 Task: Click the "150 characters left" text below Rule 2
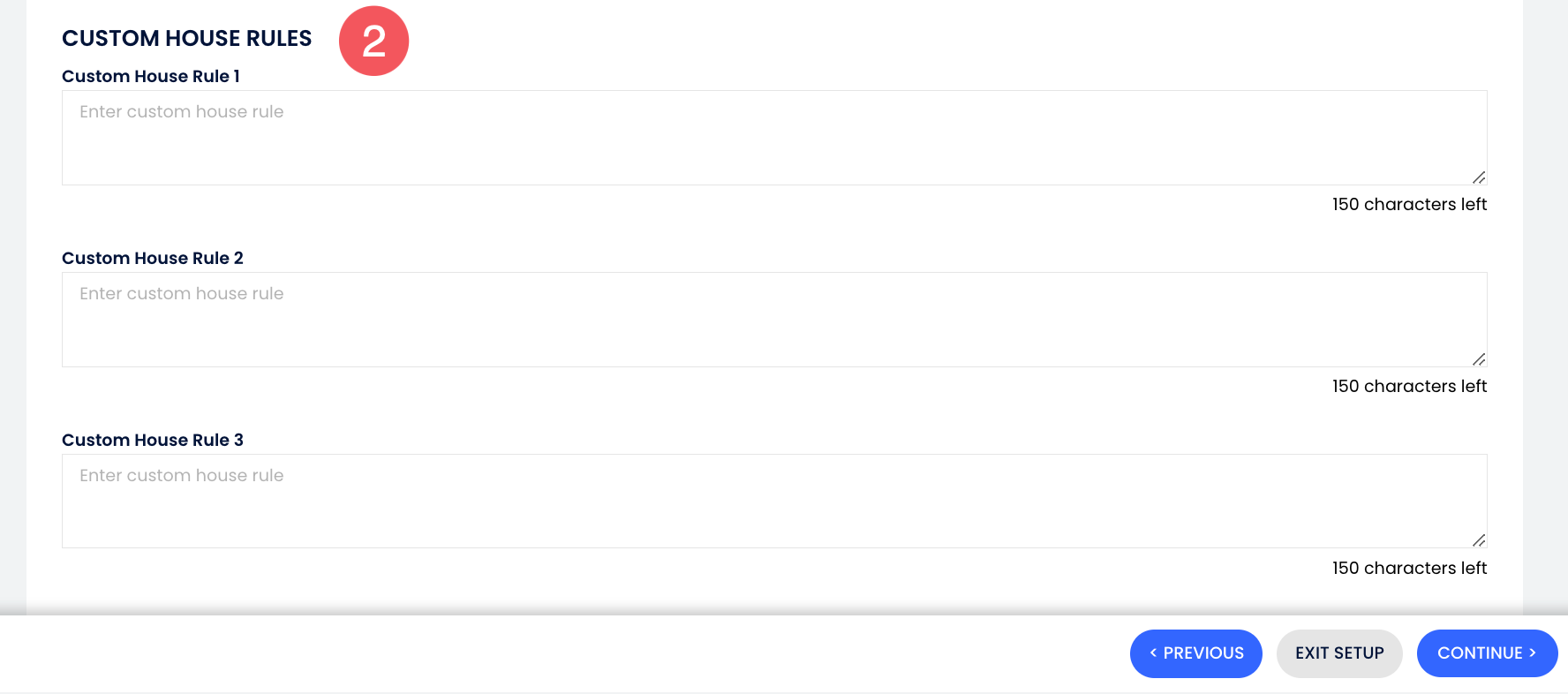(x=1409, y=386)
